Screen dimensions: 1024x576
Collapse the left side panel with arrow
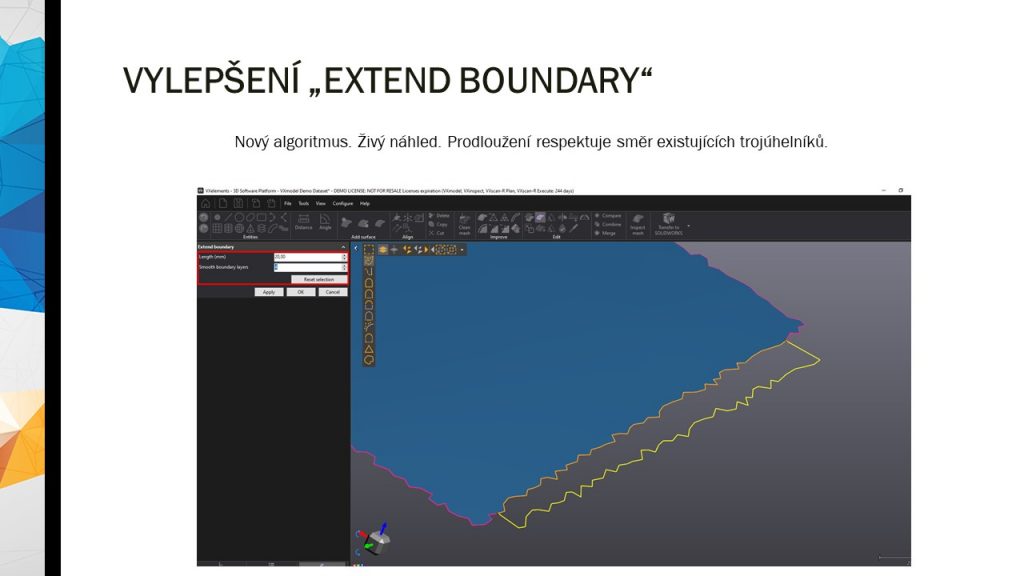pos(356,248)
